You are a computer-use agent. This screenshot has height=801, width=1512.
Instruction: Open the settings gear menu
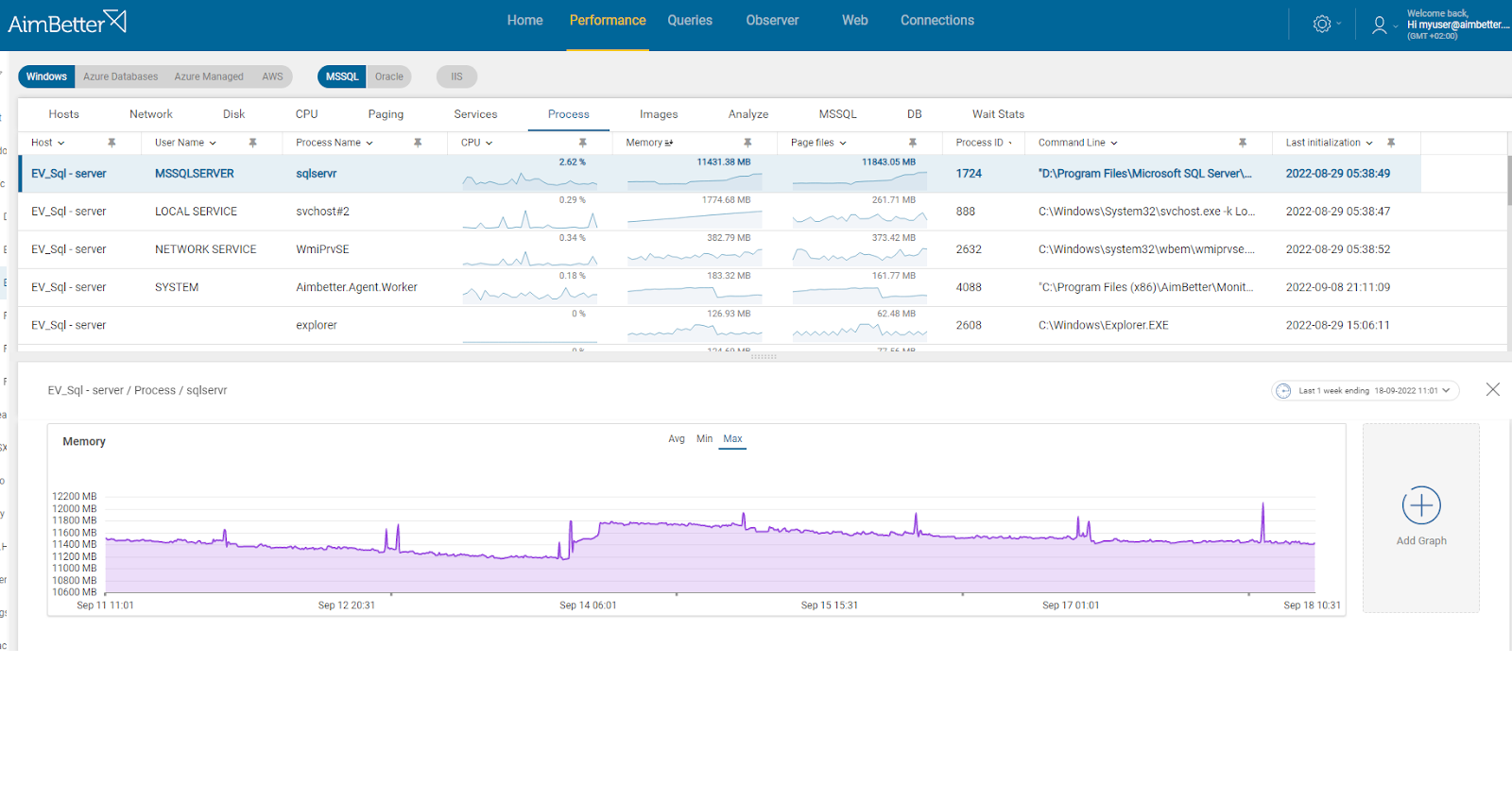(x=1322, y=25)
